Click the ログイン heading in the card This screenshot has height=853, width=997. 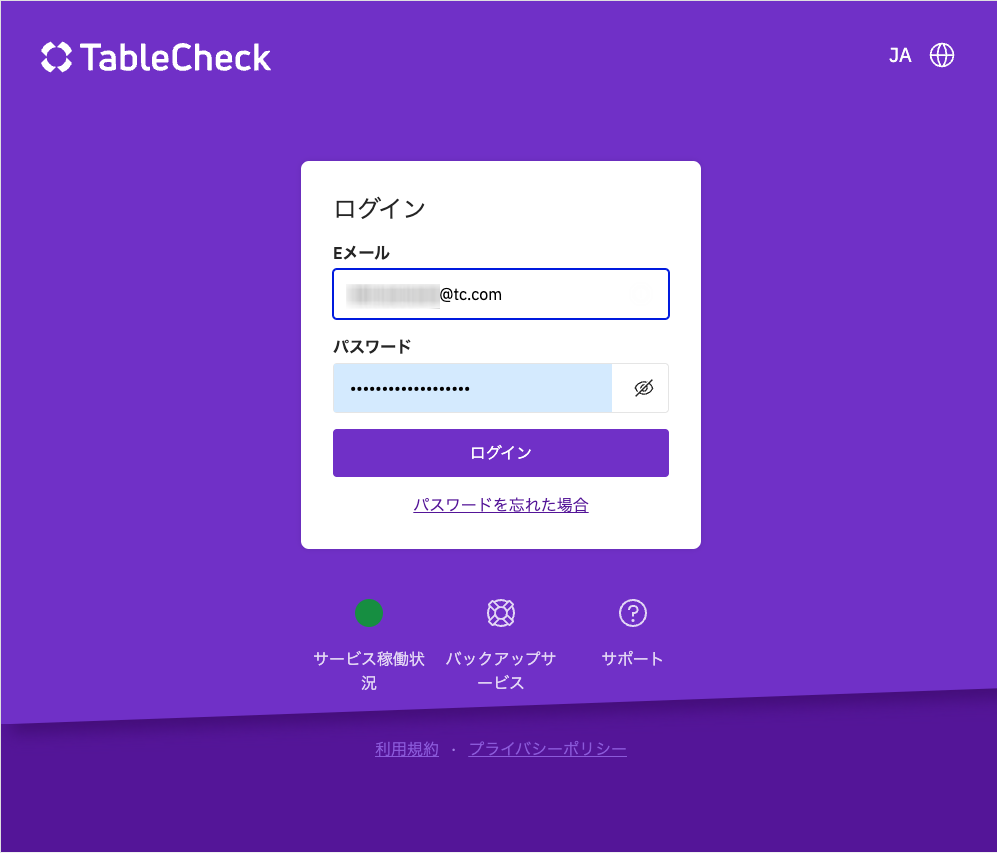380,209
